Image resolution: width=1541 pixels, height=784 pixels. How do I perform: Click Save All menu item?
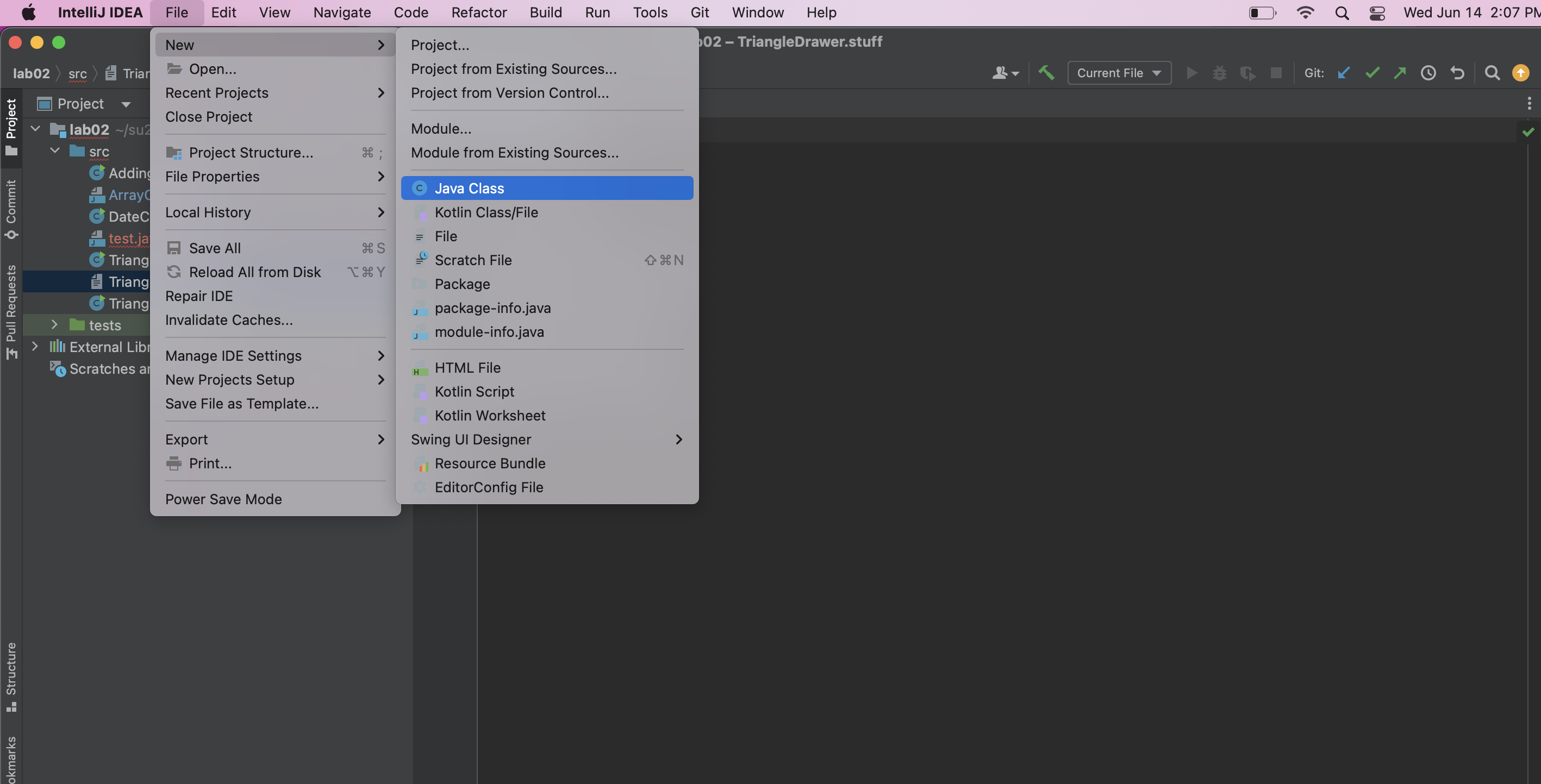[x=215, y=247]
